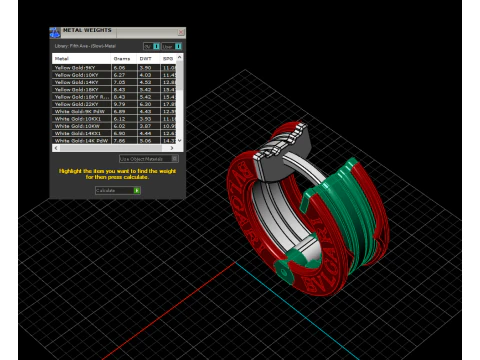Select the Yellow Gold:9KY row
Viewport: 480px width, 360px height.
(x=114, y=68)
